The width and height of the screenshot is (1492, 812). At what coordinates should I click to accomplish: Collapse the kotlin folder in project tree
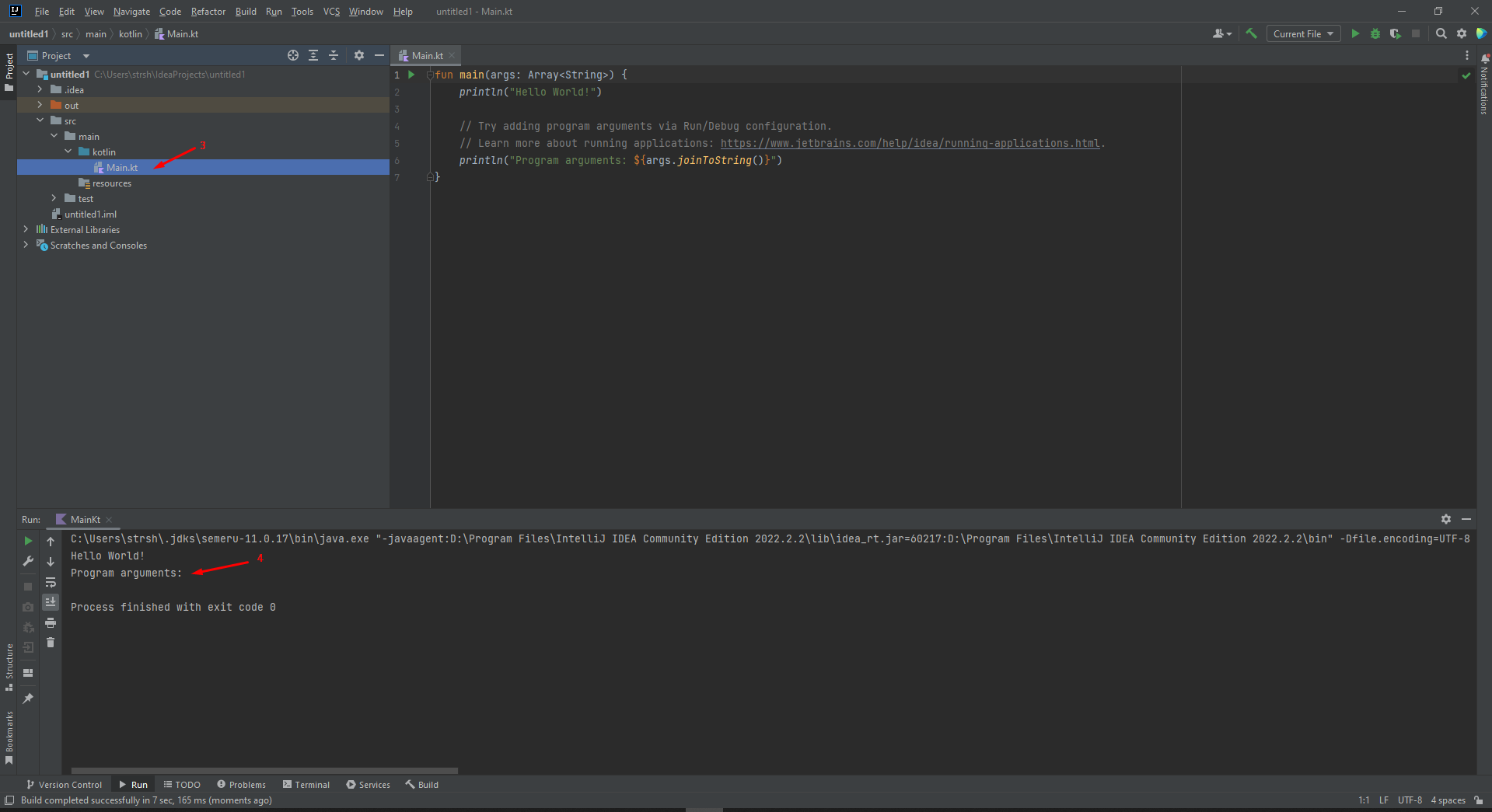[68, 152]
